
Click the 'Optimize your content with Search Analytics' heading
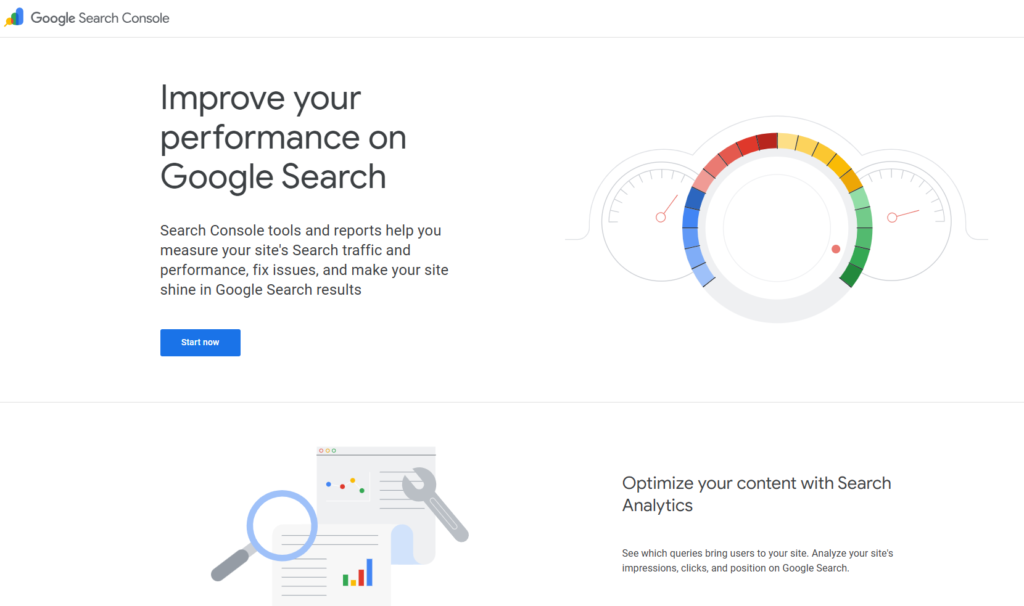click(x=756, y=494)
